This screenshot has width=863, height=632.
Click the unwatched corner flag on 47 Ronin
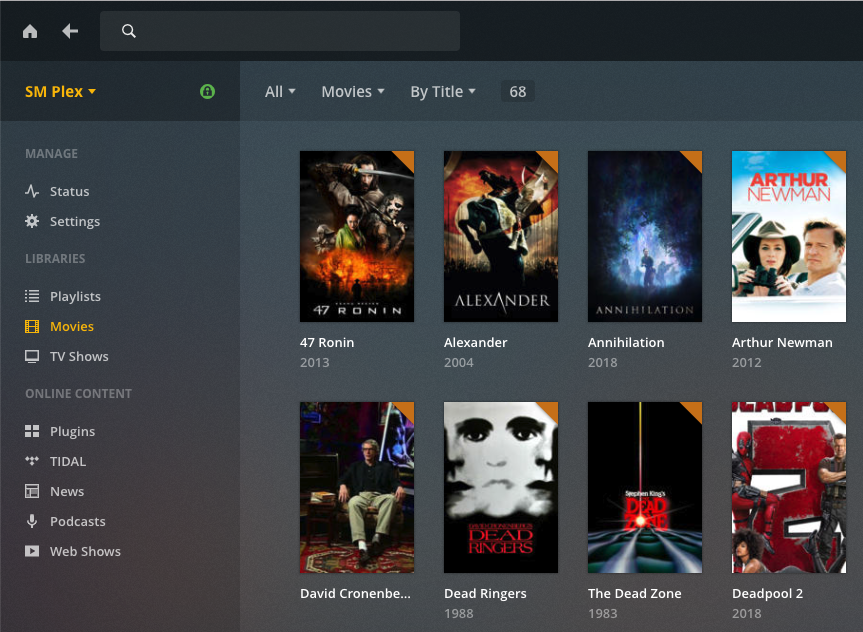tap(406, 159)
